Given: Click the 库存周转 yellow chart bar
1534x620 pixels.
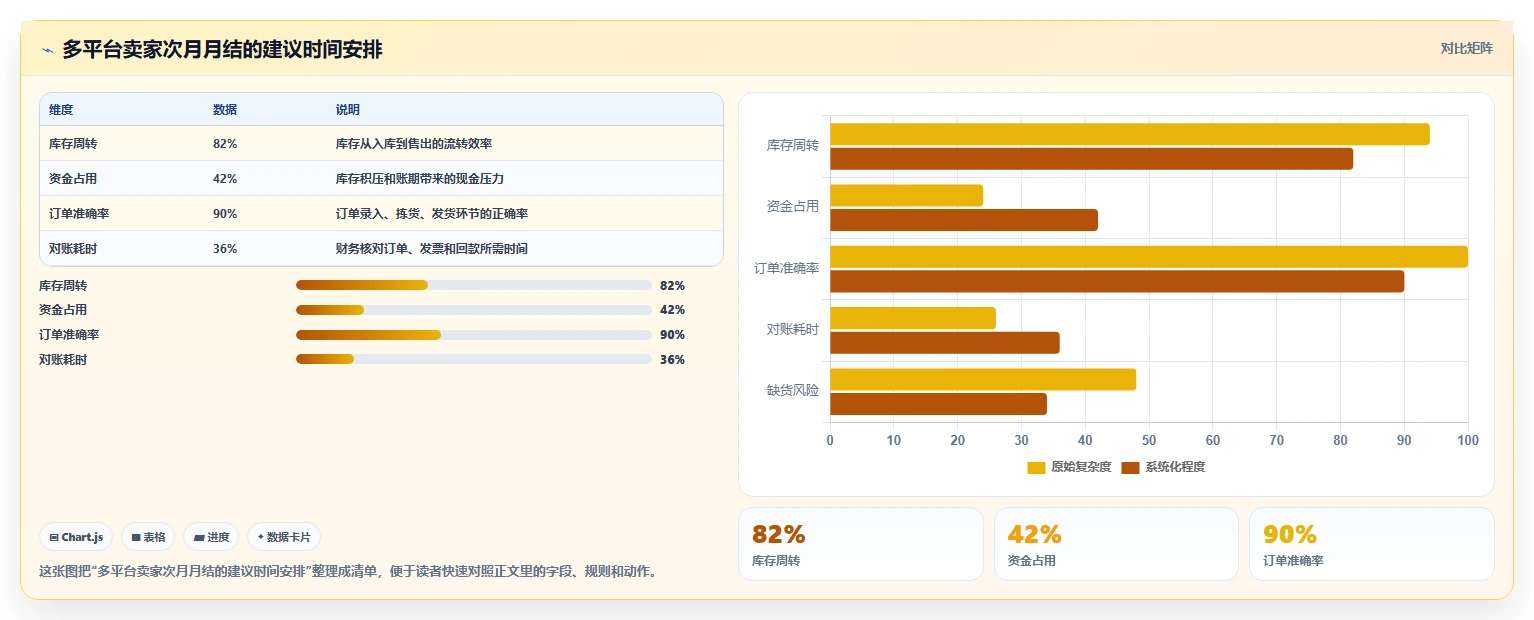Looking at the screenshot, I should click(x=1130, y=134).
